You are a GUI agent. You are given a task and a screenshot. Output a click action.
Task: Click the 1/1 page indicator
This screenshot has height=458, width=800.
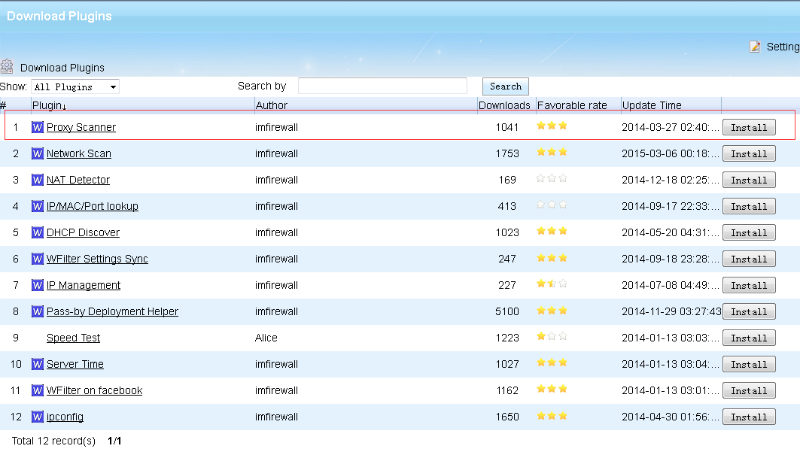(114, 441)
